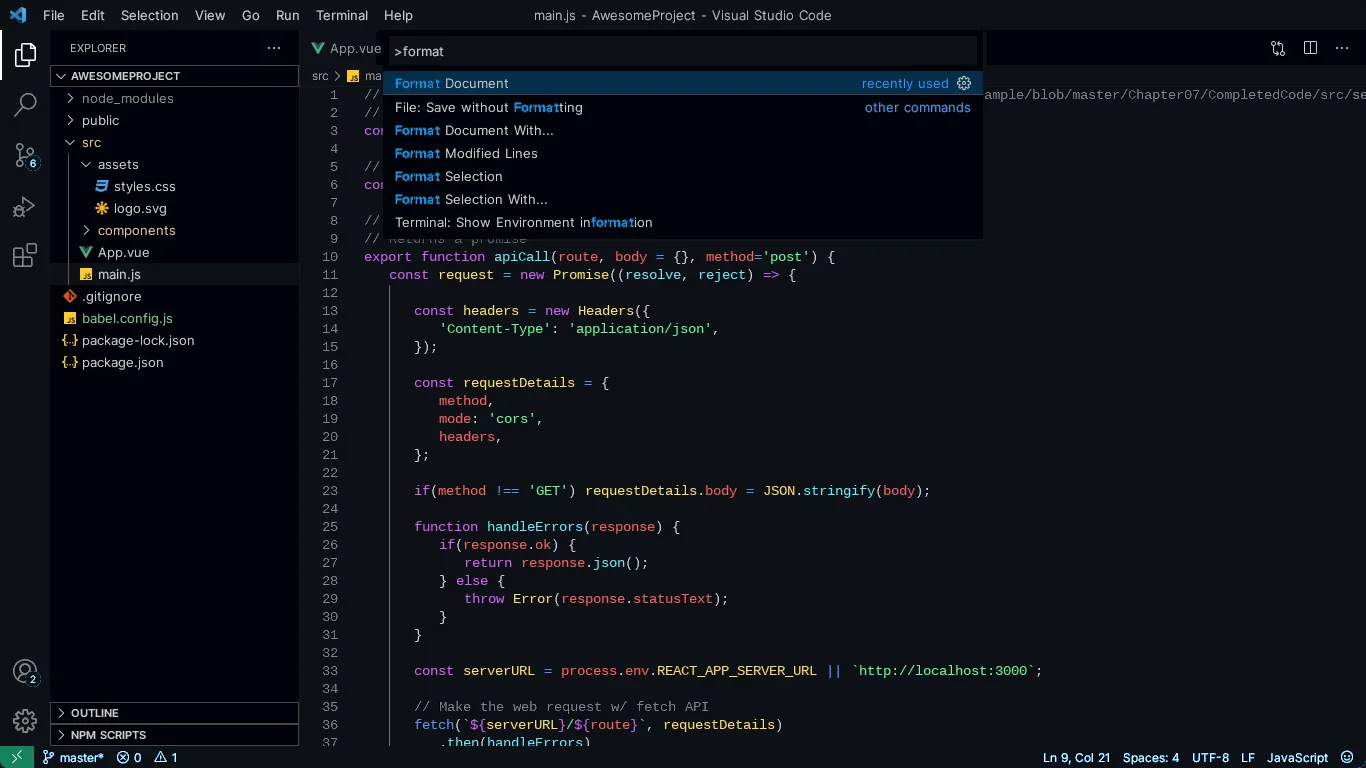Select main.js in the explorer tree
This screenshot has width=1366, height=768.
pyautogui.click(x=175, y=274)
